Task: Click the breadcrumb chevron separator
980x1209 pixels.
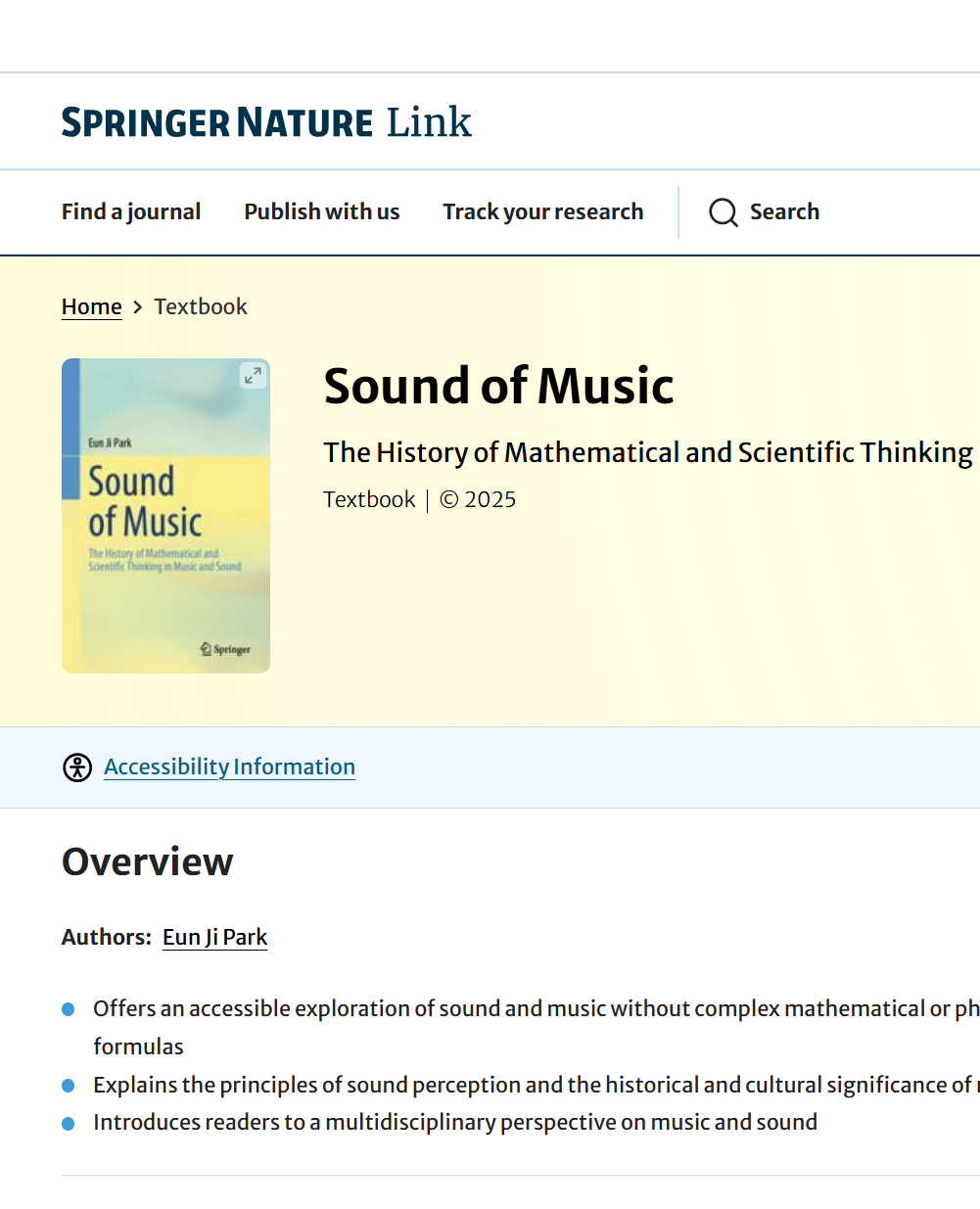Action: tap(138, 307)
